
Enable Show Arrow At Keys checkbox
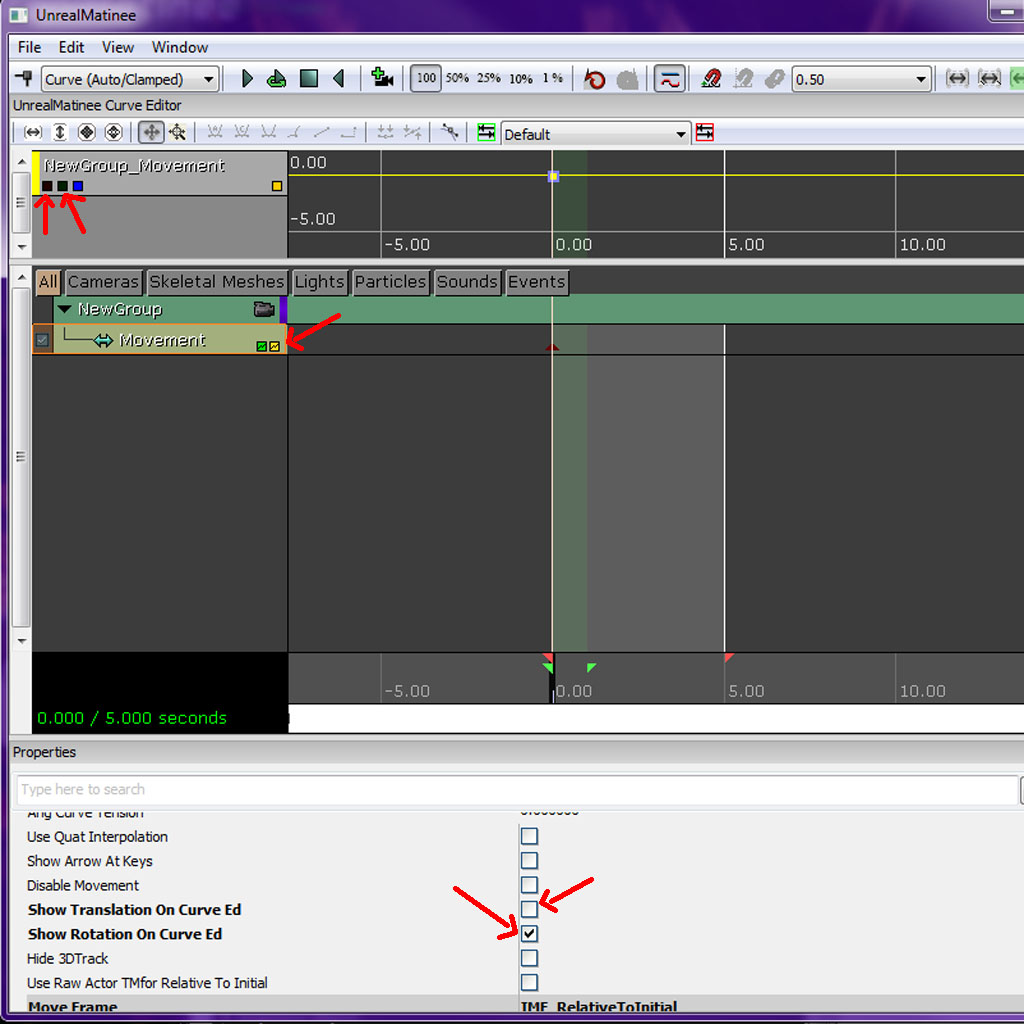[530, 860]
